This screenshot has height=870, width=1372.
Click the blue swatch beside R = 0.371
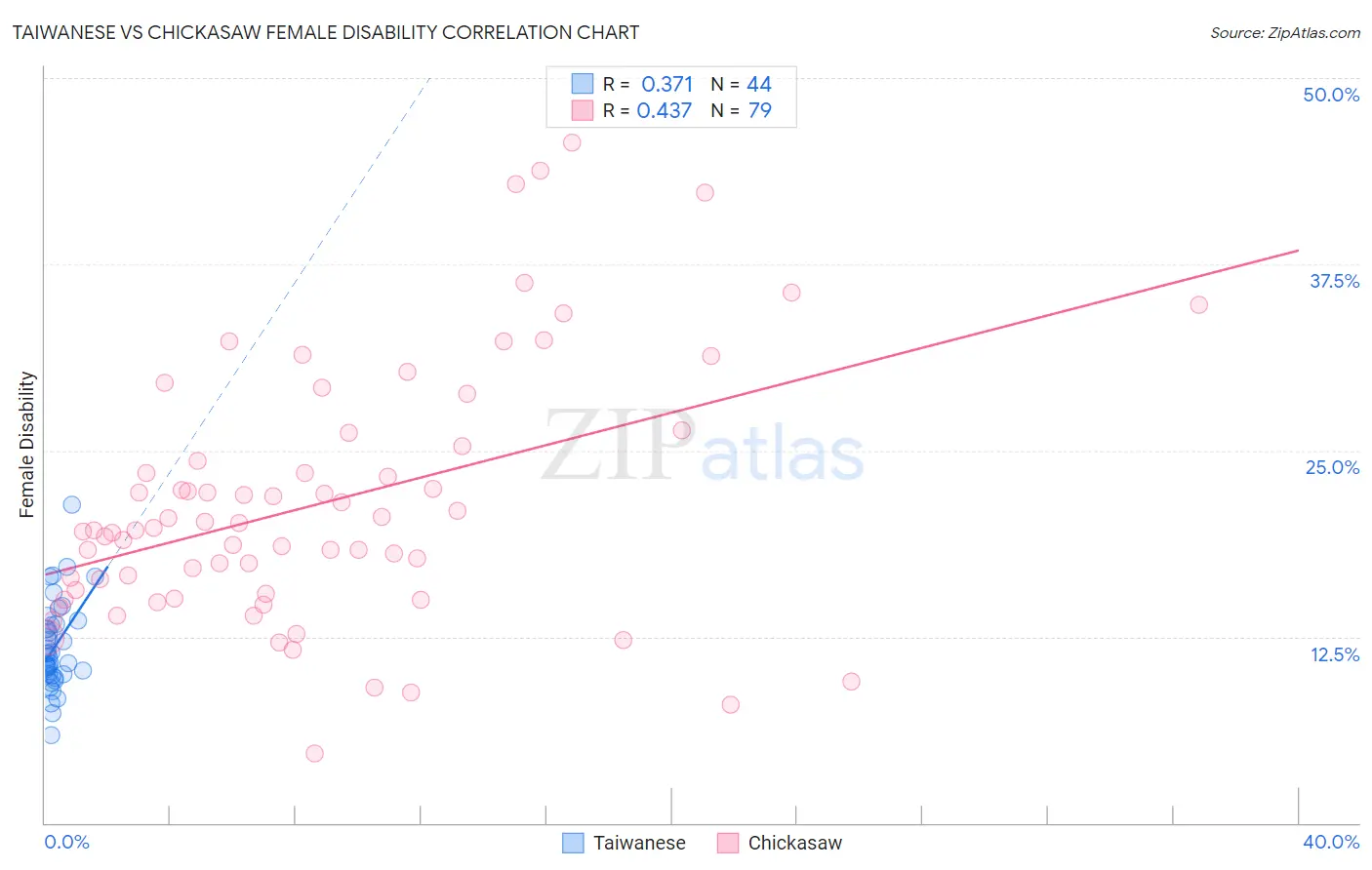(x=583, y=84)
